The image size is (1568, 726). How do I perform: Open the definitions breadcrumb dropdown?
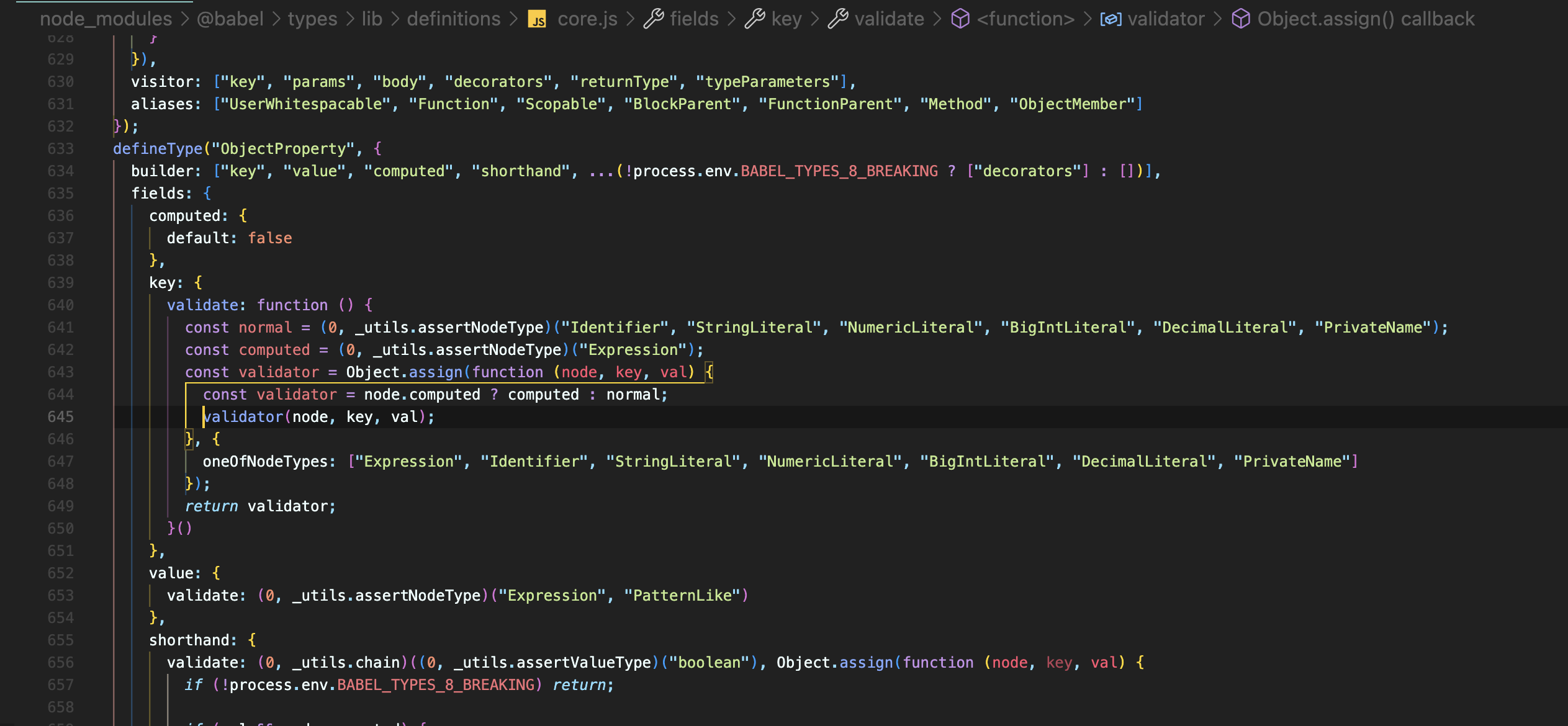[x=453, y=19]
